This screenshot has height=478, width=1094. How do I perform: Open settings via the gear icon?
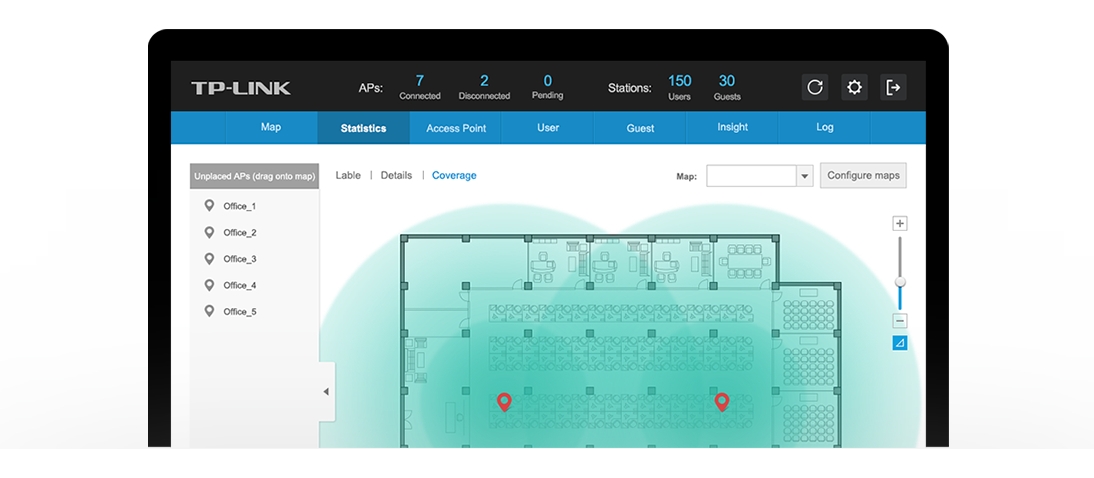pyautogui.click(x=854, y=87)
